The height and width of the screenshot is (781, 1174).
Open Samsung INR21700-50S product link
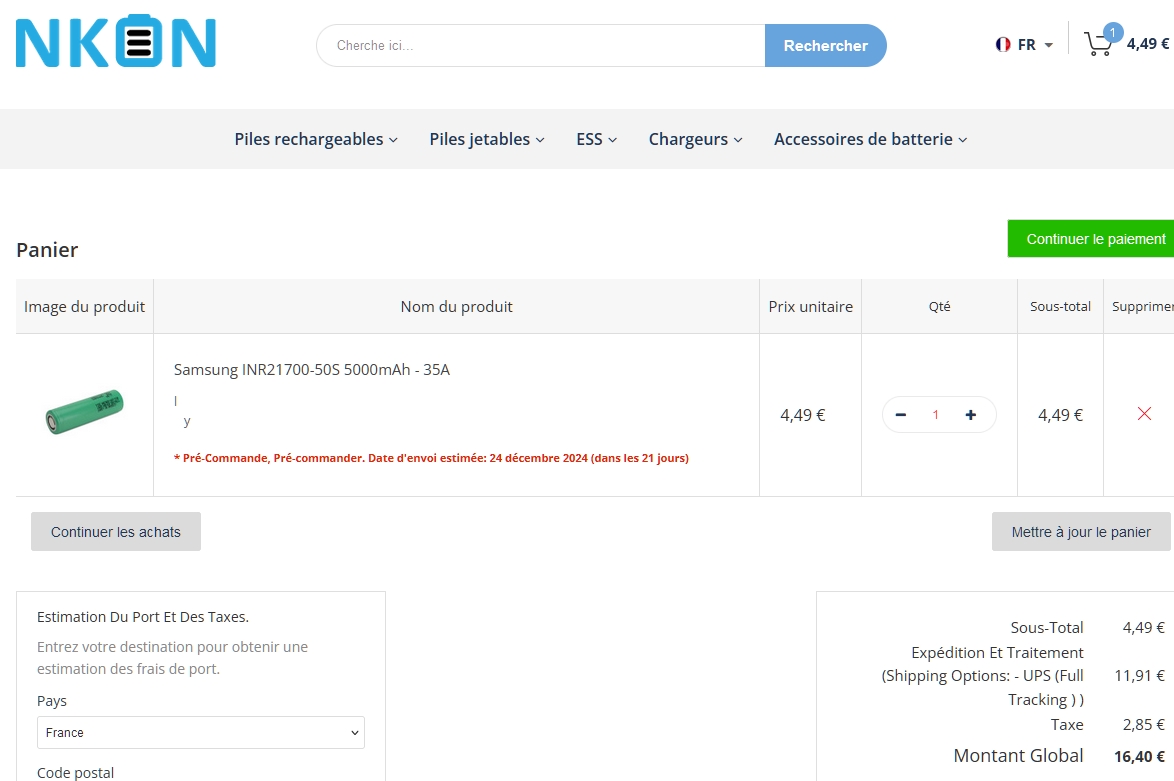point(312,370)
